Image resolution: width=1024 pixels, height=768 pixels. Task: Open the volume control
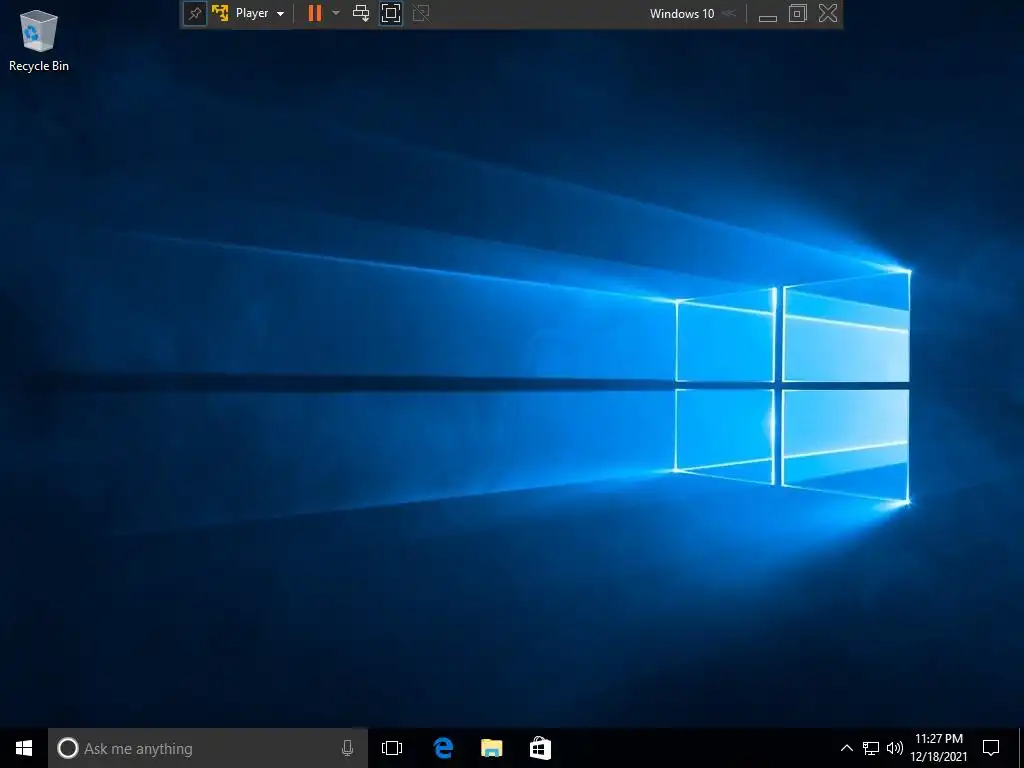pyautogui.click(x=895, y=748)
